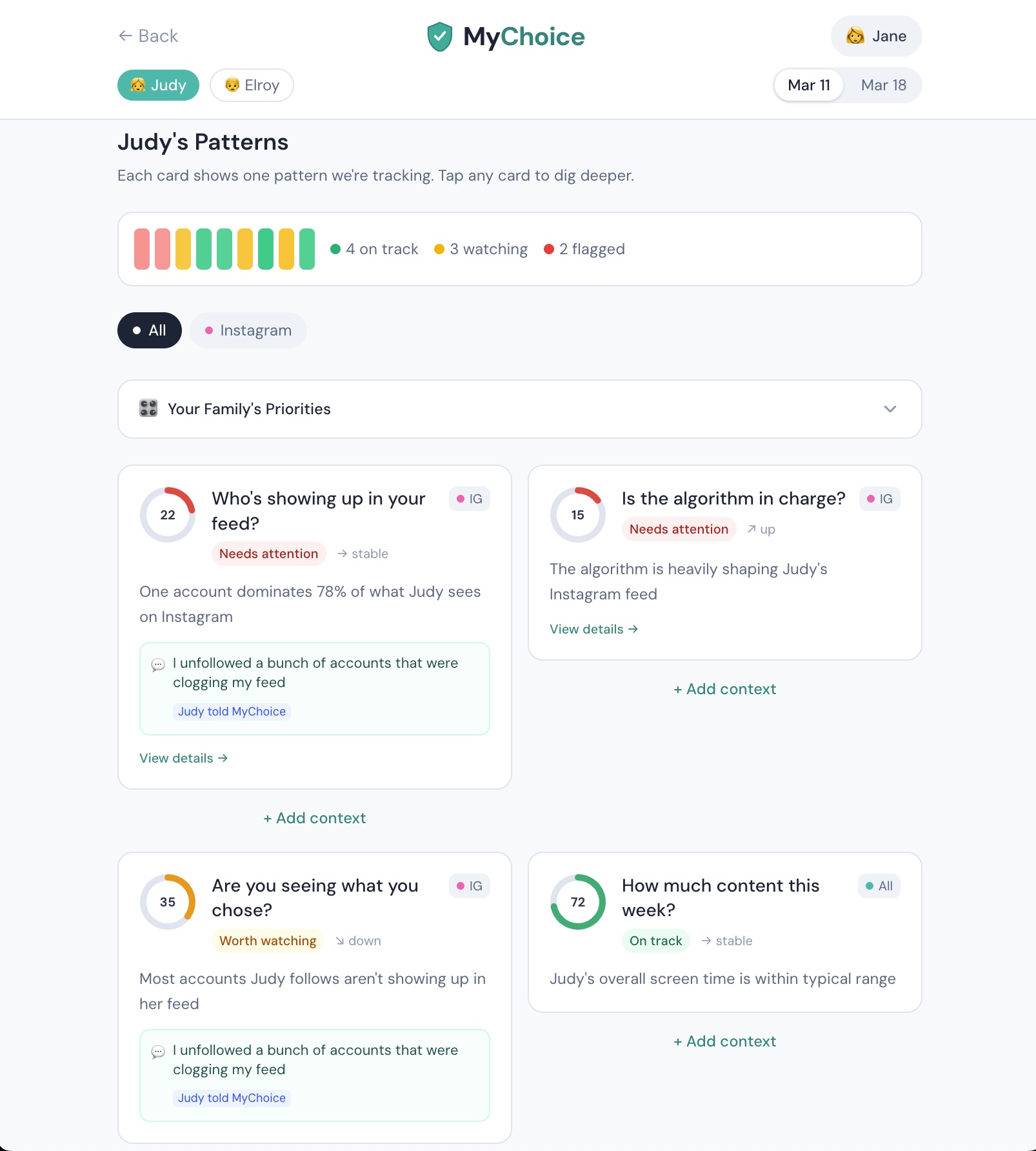Switch to the Elroy child tab
This screenshot has width=1036, height=1151.
click(x=252, y=85)
